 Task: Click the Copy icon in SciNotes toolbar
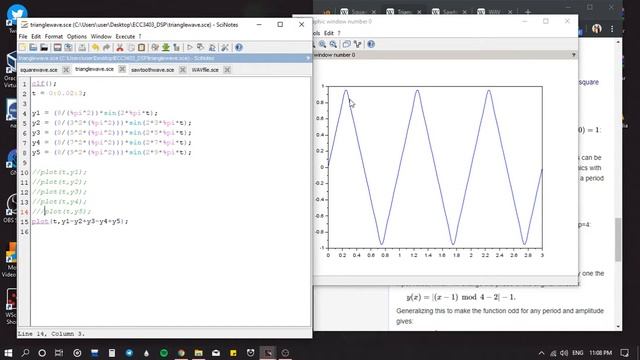pos(131,47)
